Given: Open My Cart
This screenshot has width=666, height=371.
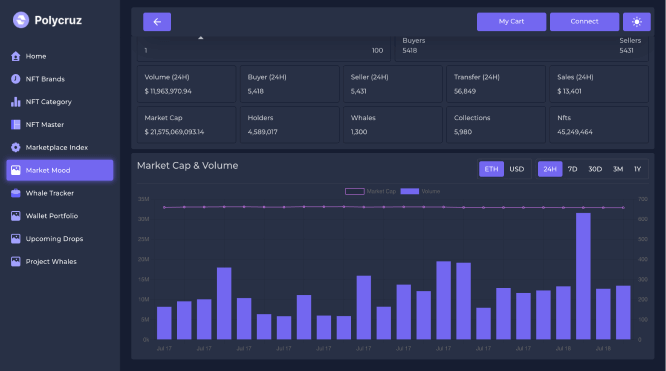Looking at the screenshot, I should 511,22.
